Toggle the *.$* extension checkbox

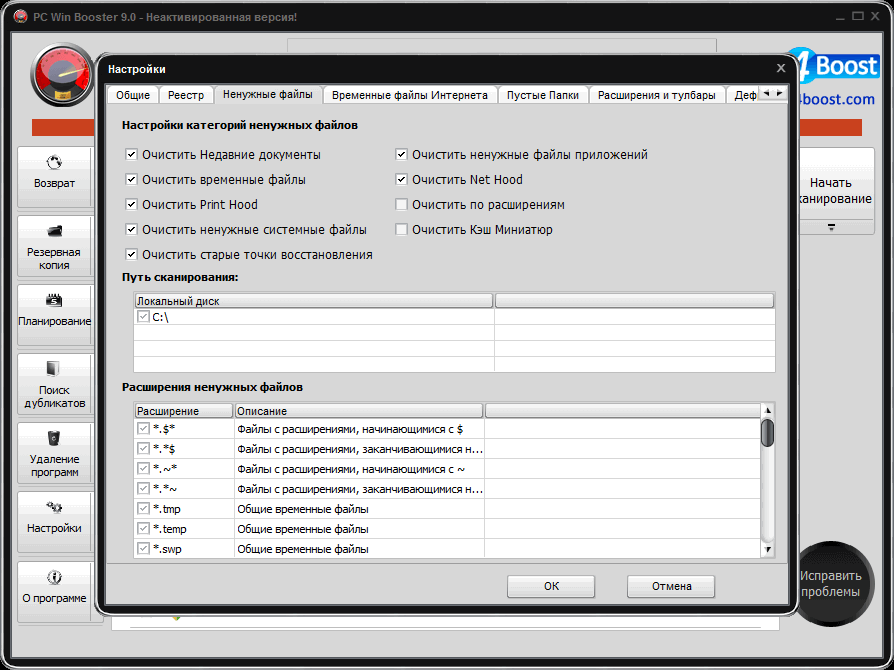[x=143, y=428]
